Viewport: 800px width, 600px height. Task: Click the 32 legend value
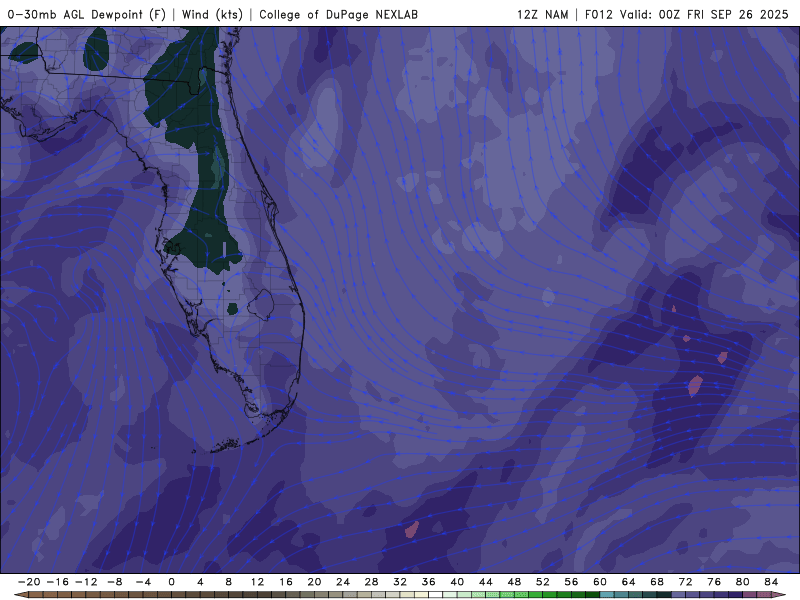(x=400, y=582)
